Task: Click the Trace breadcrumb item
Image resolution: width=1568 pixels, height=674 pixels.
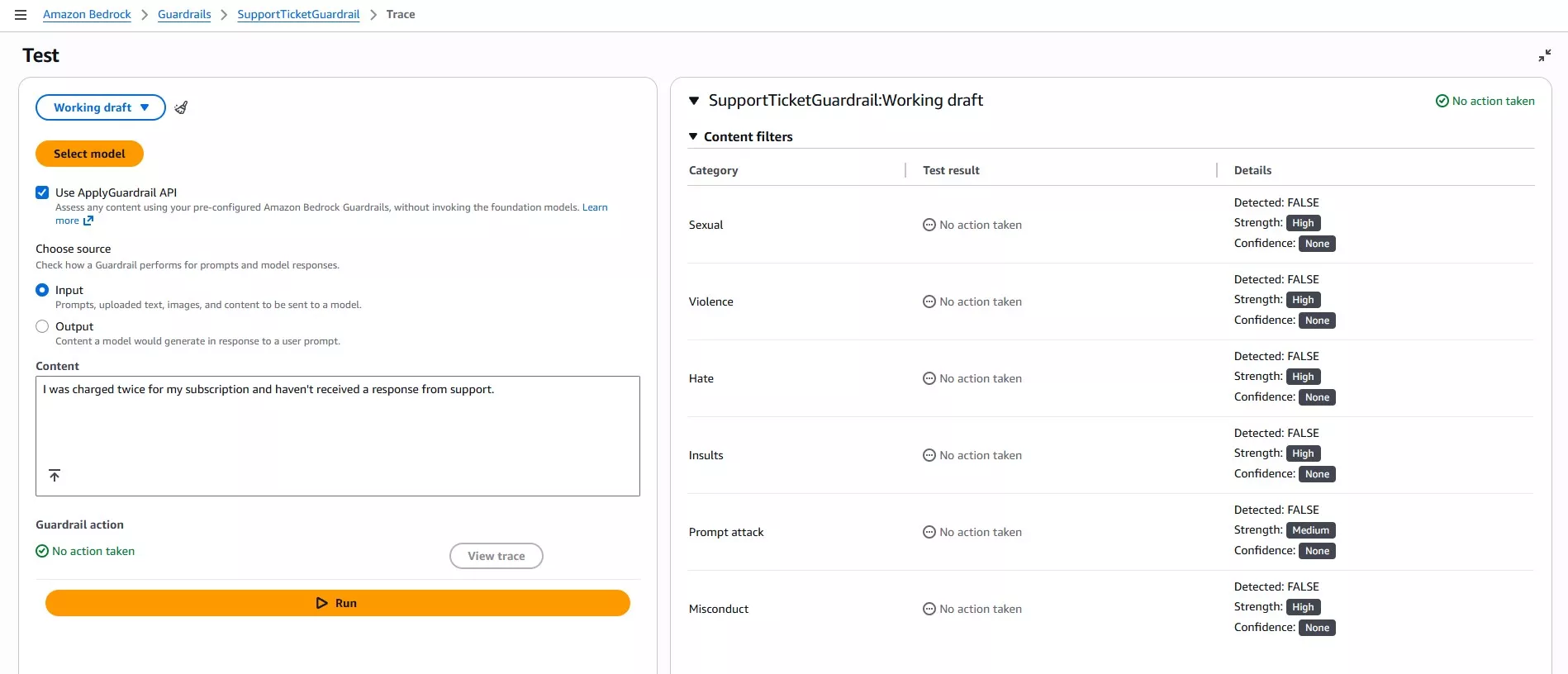Action: 401,15
